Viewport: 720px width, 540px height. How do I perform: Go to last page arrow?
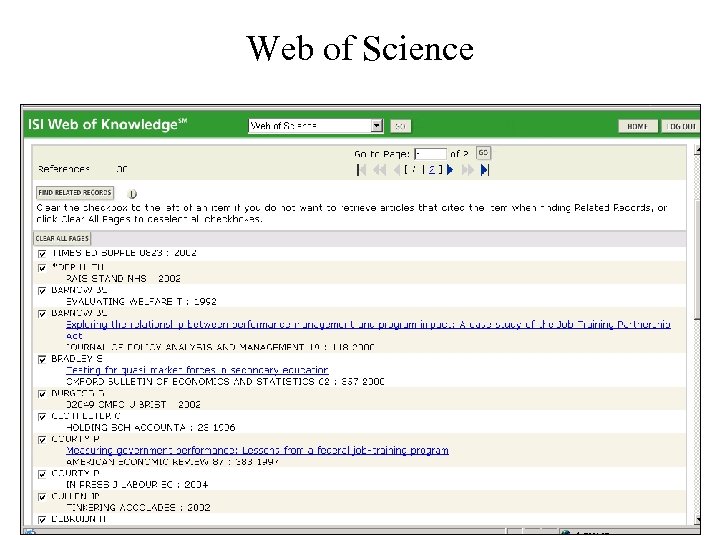click(x=485, y=170)
